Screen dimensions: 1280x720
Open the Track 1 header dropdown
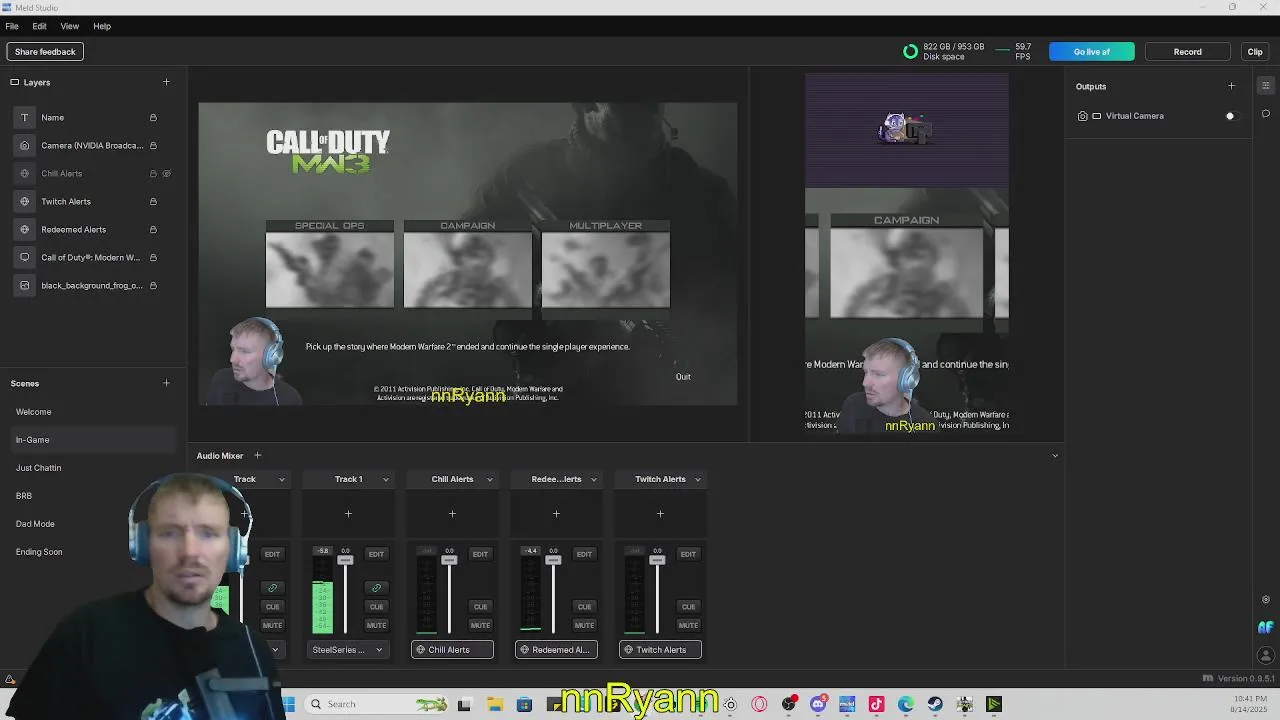pyautogui.click(x=385, y=480)
